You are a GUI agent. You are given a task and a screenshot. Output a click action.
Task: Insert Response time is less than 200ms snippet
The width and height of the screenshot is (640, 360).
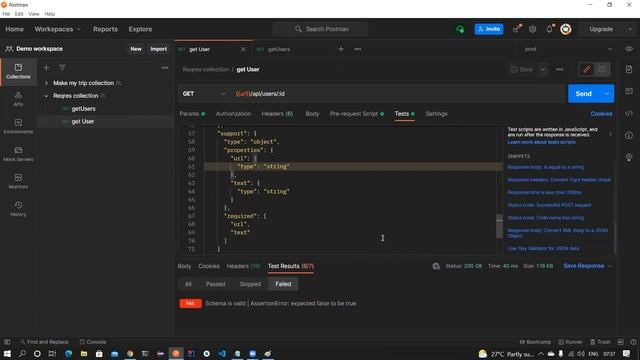[544, 192]
